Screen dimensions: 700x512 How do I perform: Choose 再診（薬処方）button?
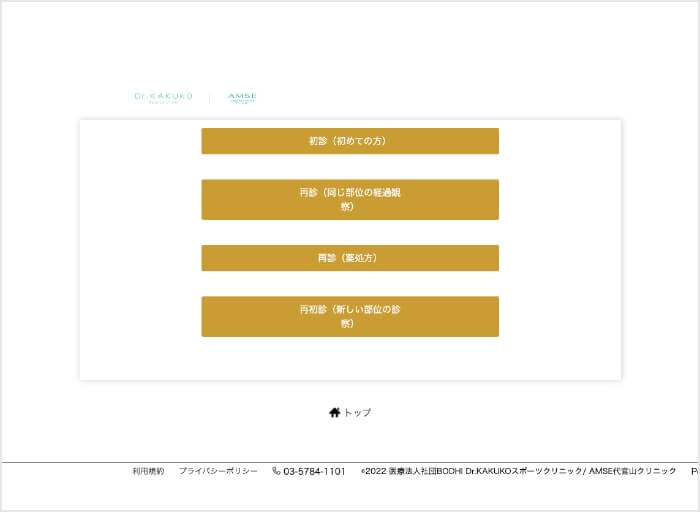coord(350,258)
